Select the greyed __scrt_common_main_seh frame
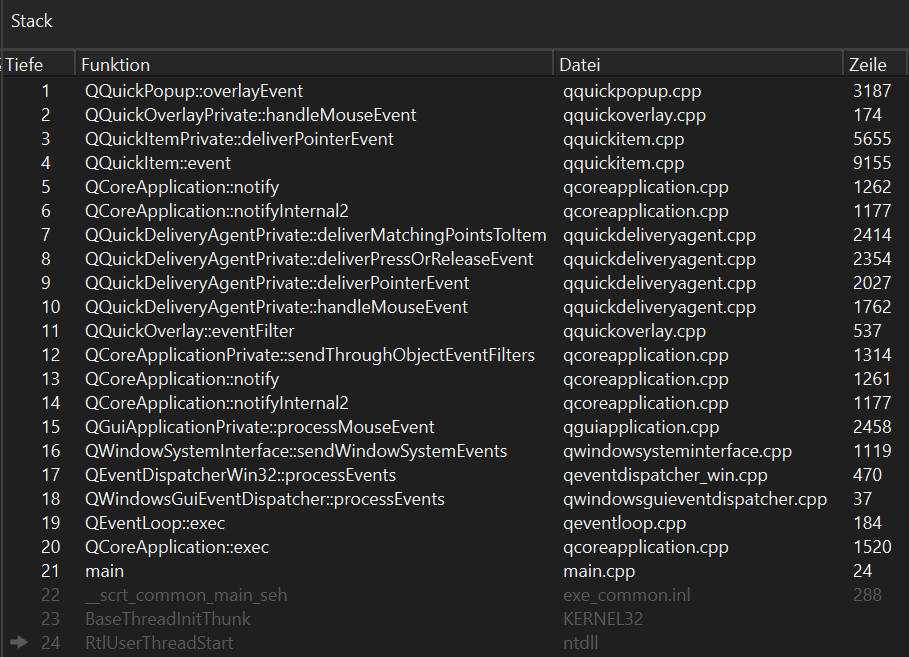Image resolution: width=909 pixels, height=657 pixels. (x=454, y=594)
